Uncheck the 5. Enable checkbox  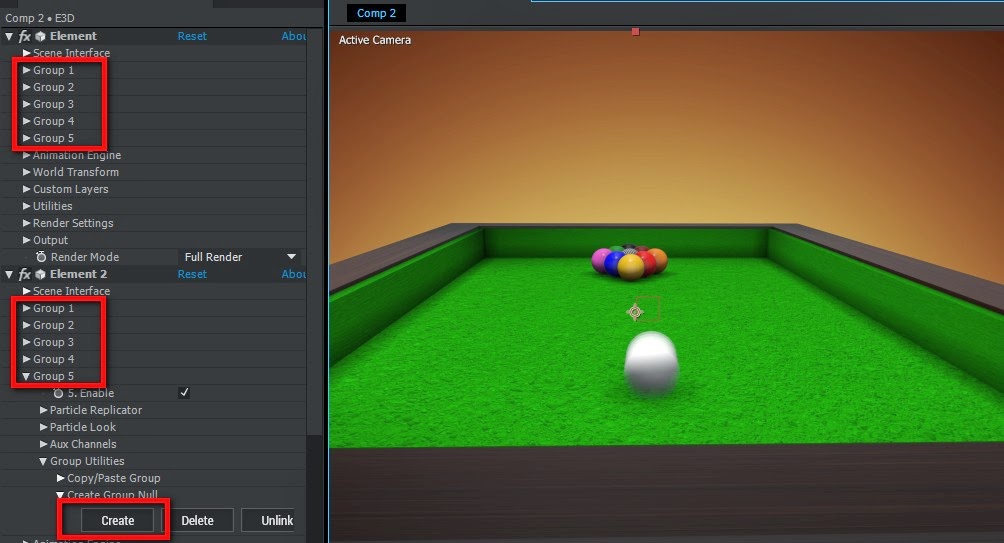pos(184,393)
